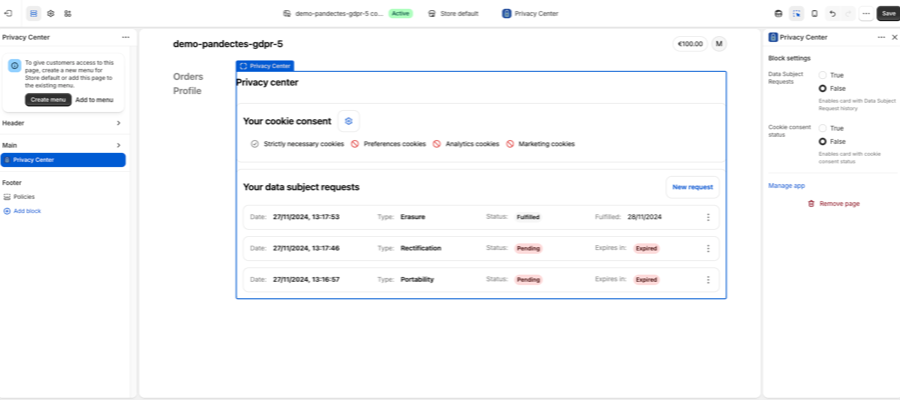Click the fulfilled date 28/11/2024
This screenshot has height=400, width=900.
(644, 217)
